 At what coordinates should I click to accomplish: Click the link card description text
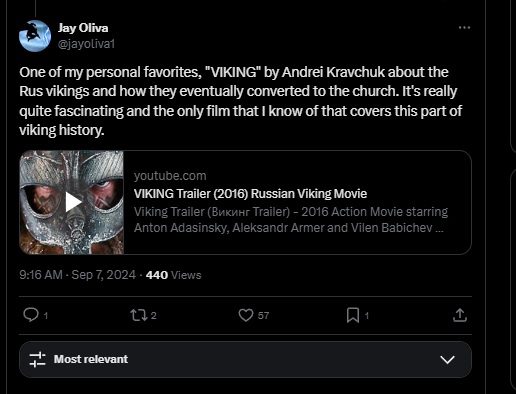(291, 220)
